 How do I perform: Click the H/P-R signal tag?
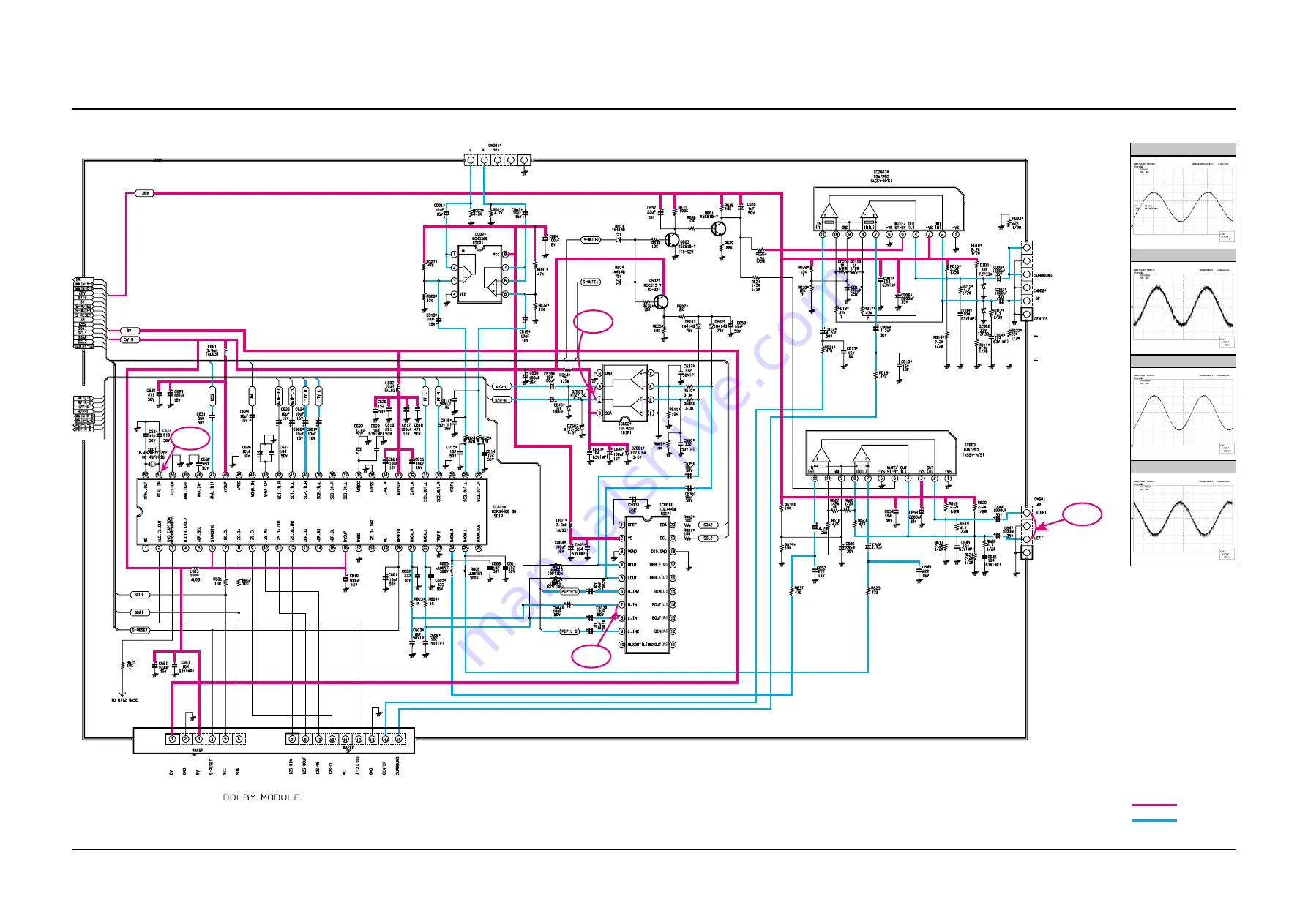click(x=501, y=400)
